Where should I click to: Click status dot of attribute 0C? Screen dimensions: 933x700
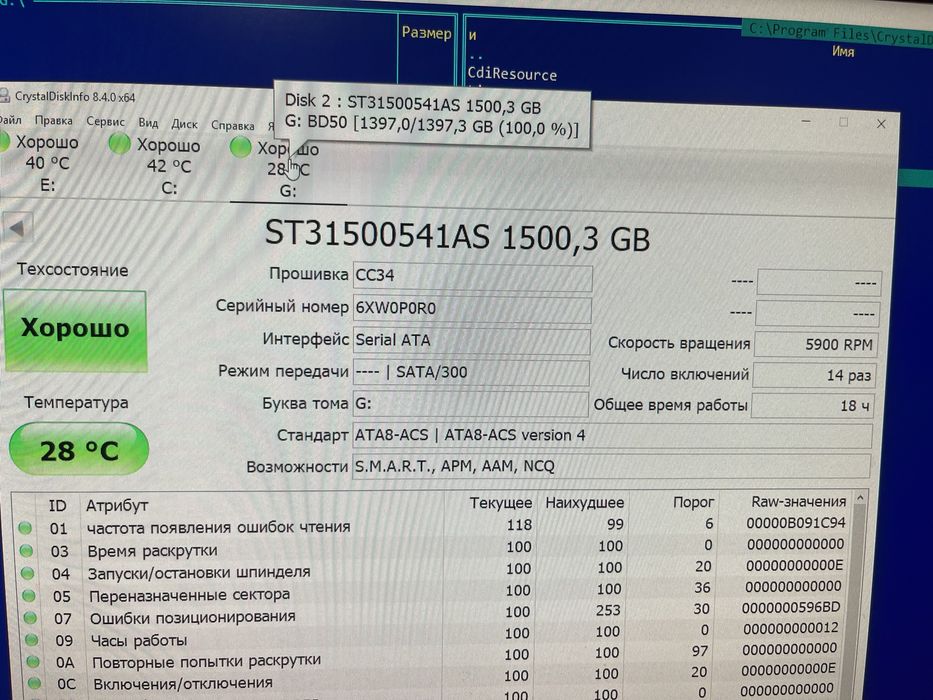[35, 682]
